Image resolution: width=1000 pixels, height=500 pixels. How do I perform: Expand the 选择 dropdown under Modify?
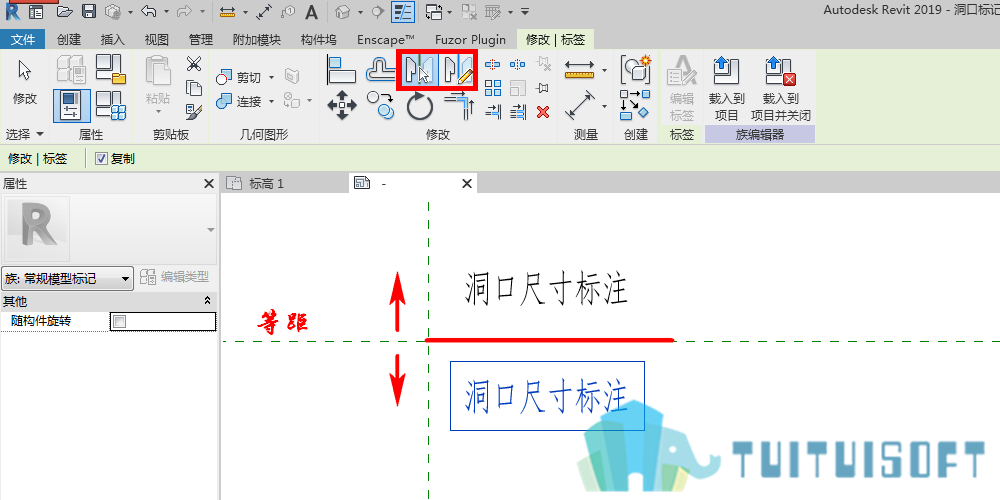25,134
